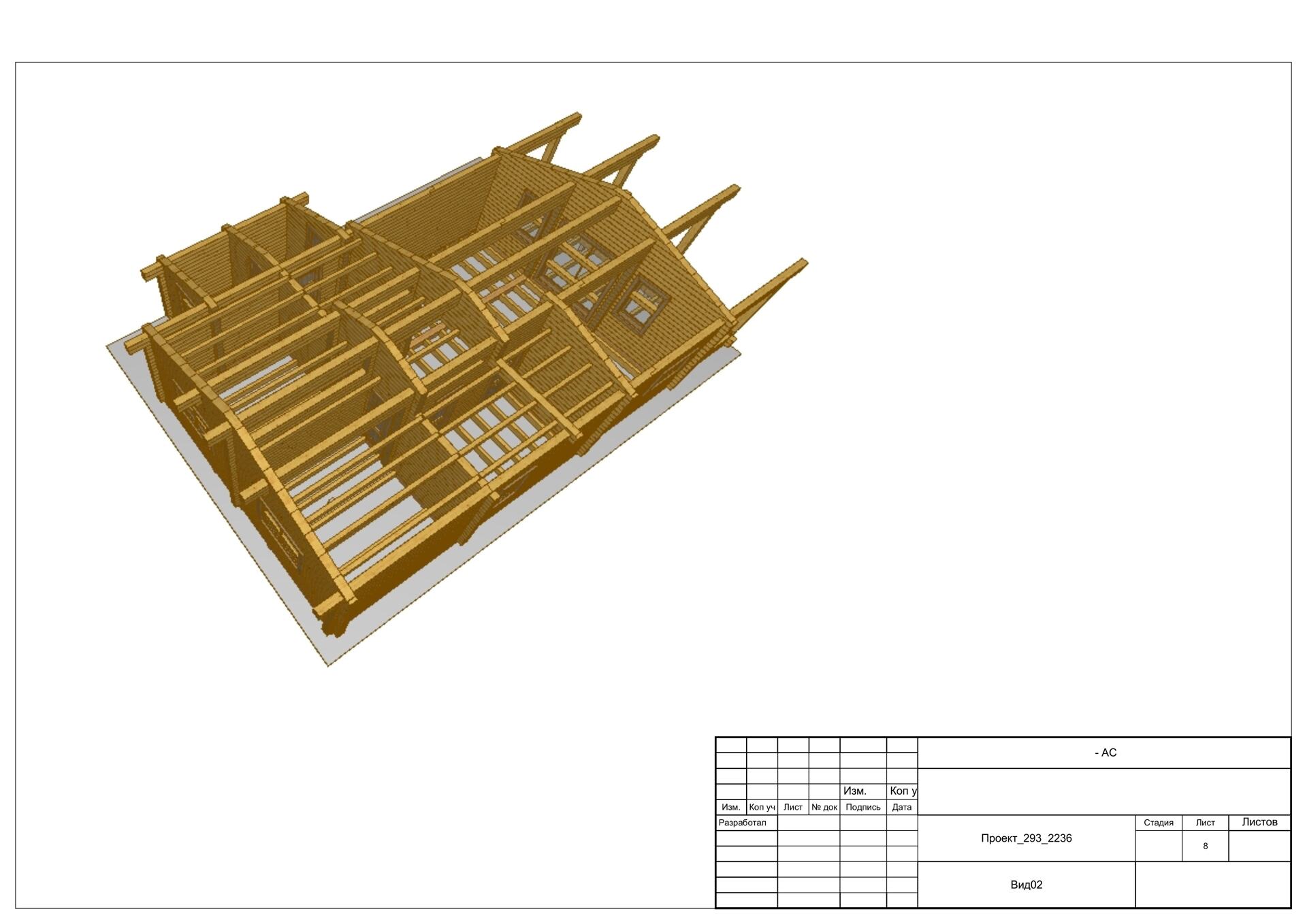Image resolution: width=1307 pixels, height=924 pixels.
Task: Click the "Стадия" column header
Action: [x=1158, y=823]
